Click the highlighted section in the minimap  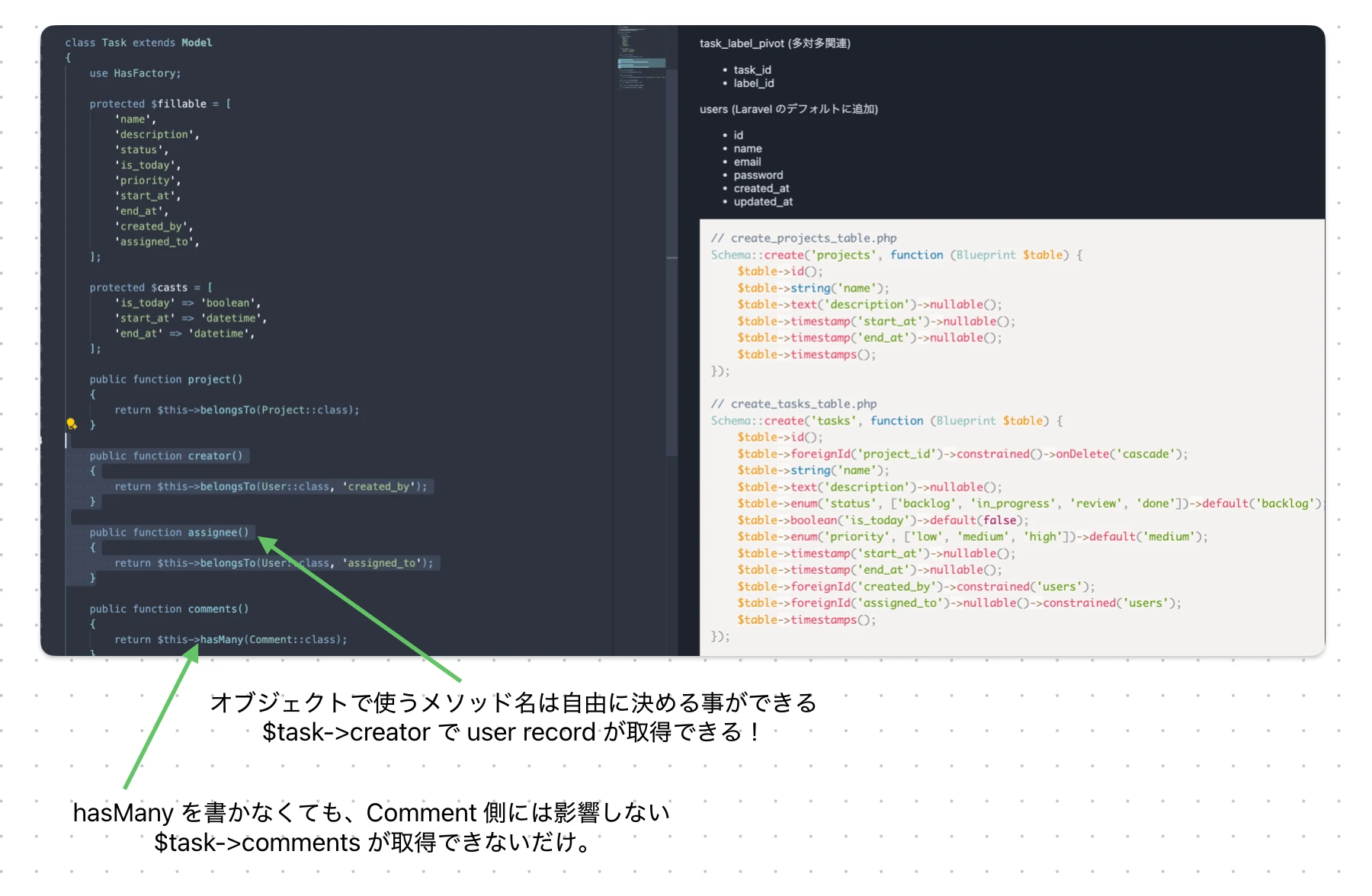641,63
